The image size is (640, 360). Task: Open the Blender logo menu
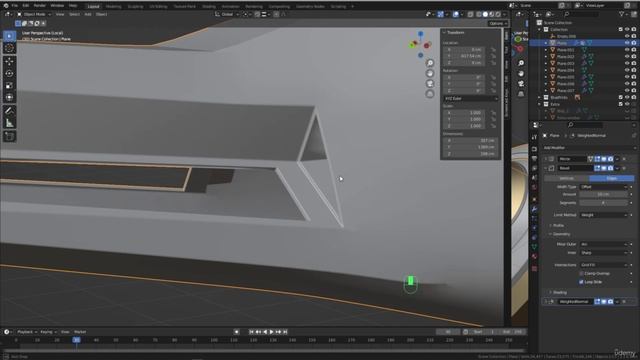pyautogui.click(x=5, y=6)
